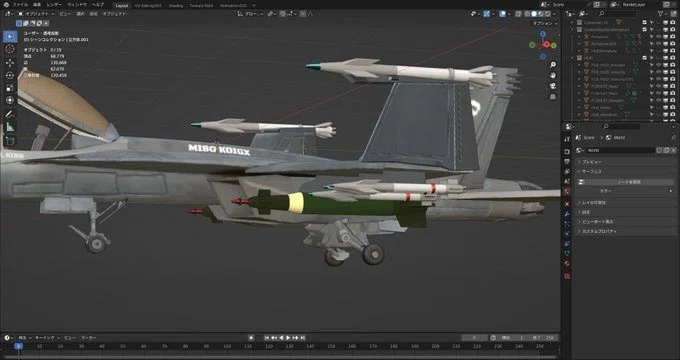Open the Output properties tab
The image size is (680, 360).
click(x=567, y=161)
